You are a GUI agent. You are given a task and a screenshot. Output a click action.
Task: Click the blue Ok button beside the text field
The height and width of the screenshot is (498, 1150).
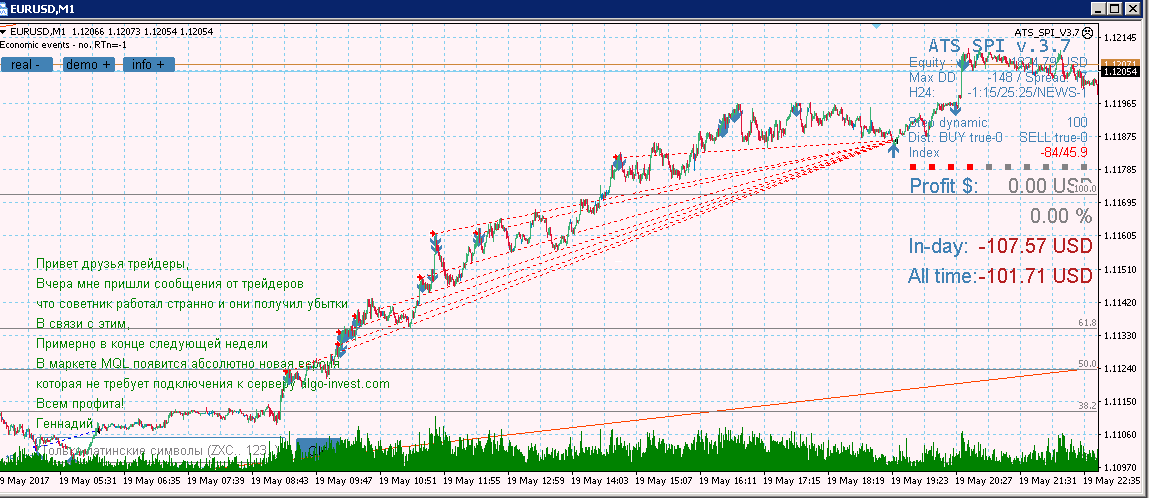pyautogui.click(x=318, y=450)
